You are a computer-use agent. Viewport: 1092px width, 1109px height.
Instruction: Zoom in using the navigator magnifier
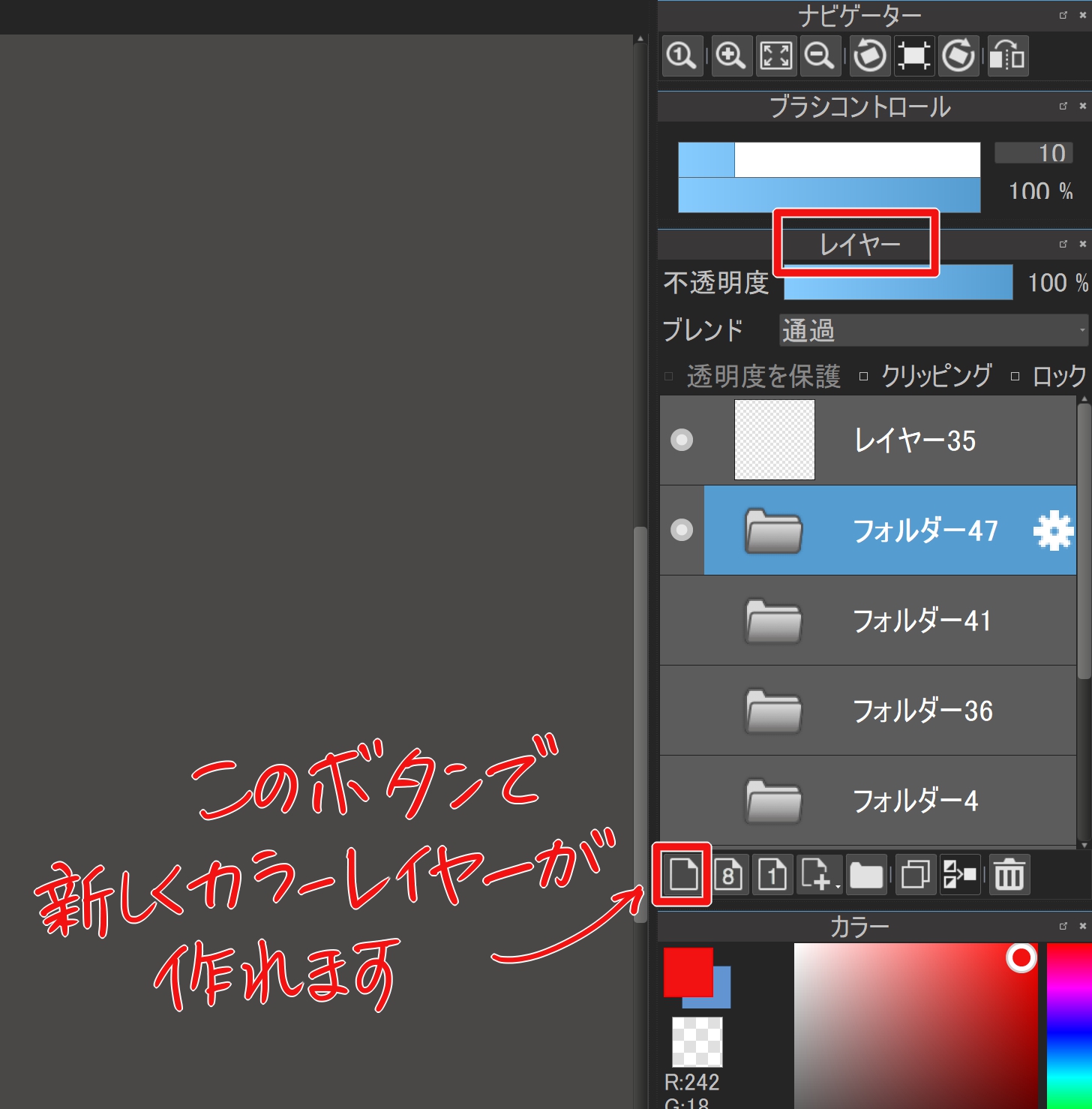730,56
